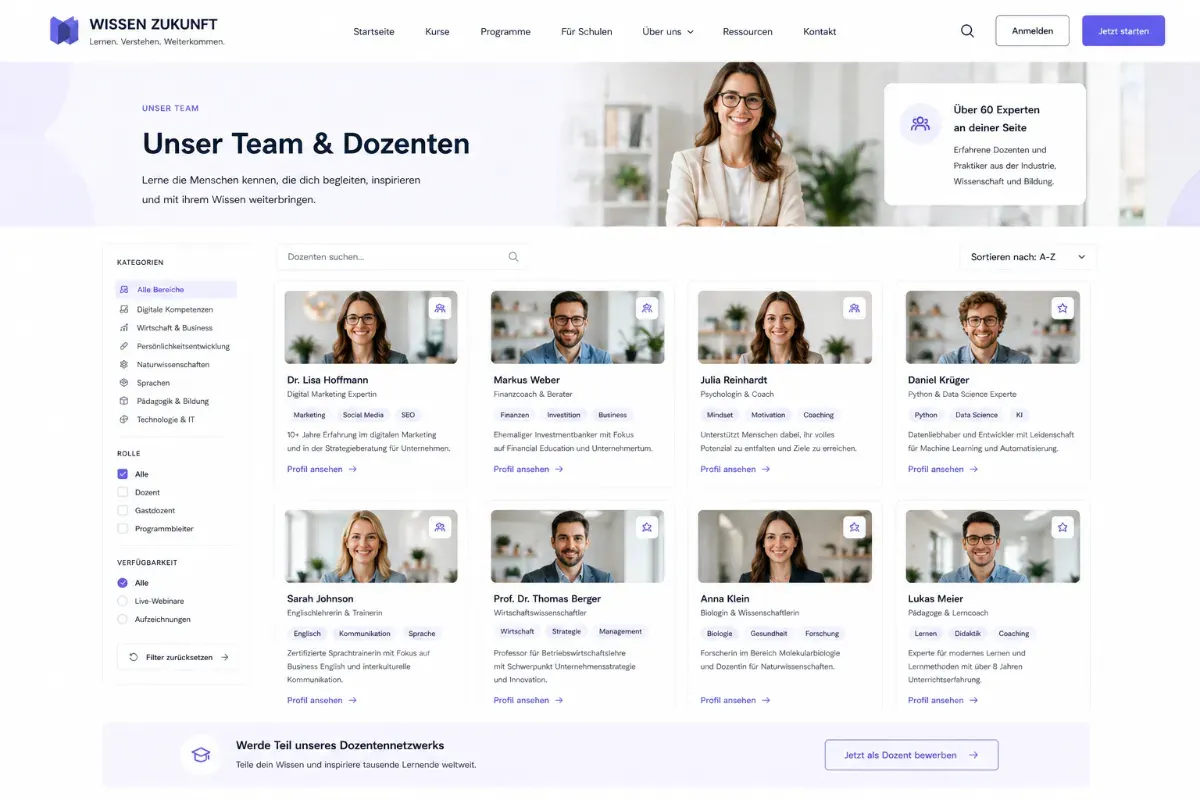Click star badge on Lukas Meier card

click(1062, 526)
